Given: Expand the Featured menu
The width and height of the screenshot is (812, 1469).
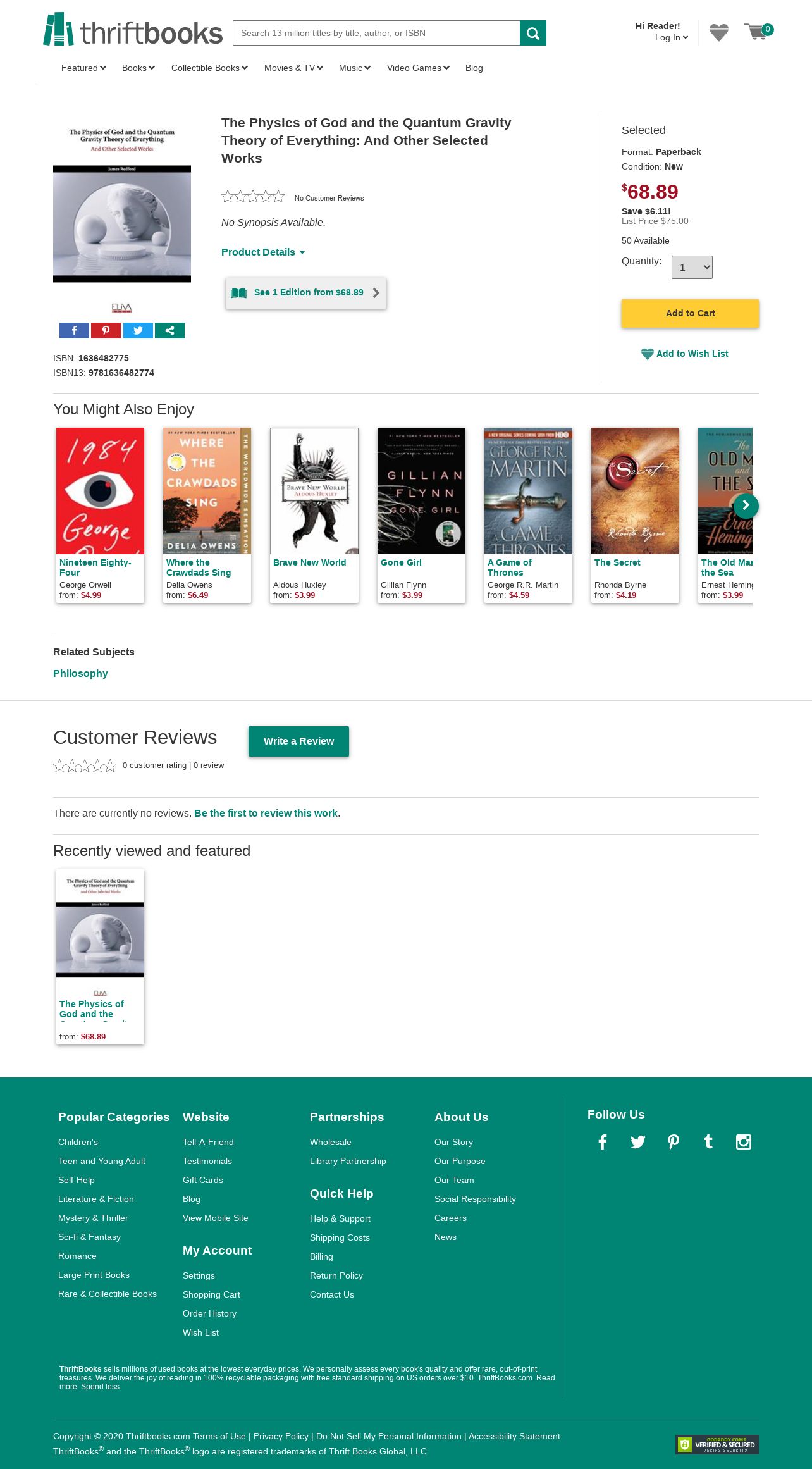Looking at the screenshot, I should (83, 68).
